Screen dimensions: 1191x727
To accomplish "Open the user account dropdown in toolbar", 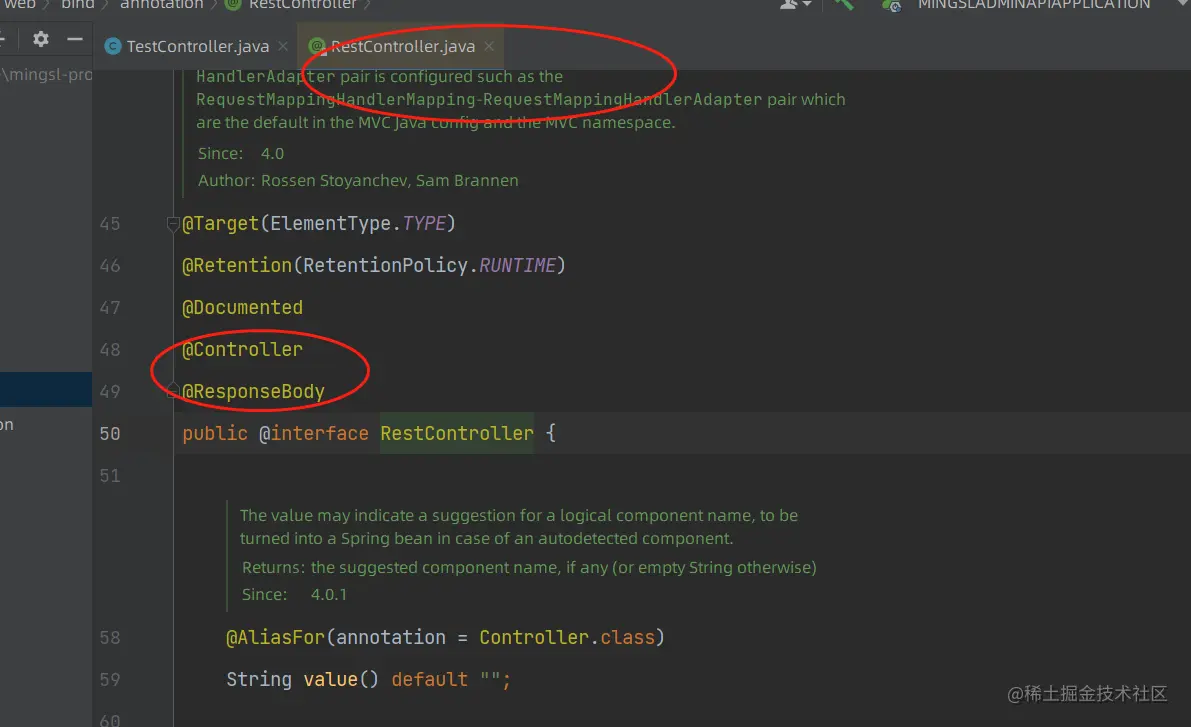I will click(x=795, y=5).
